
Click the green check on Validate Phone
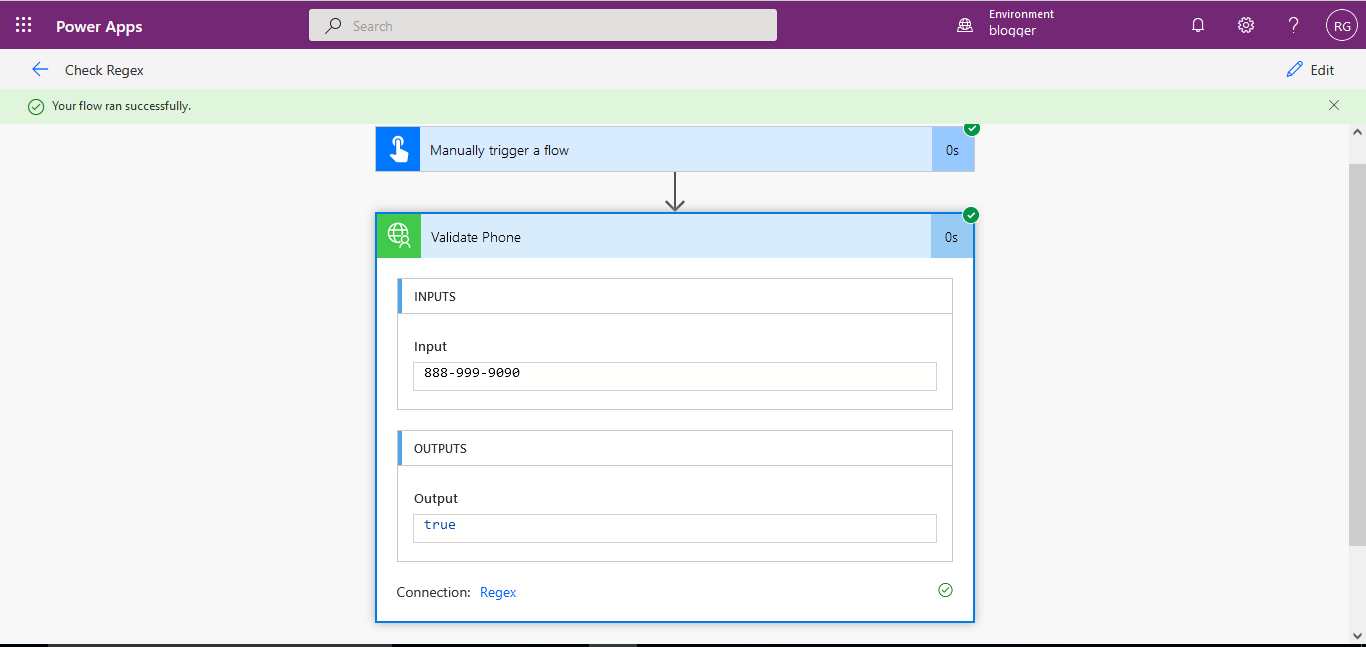pos(971,215)
